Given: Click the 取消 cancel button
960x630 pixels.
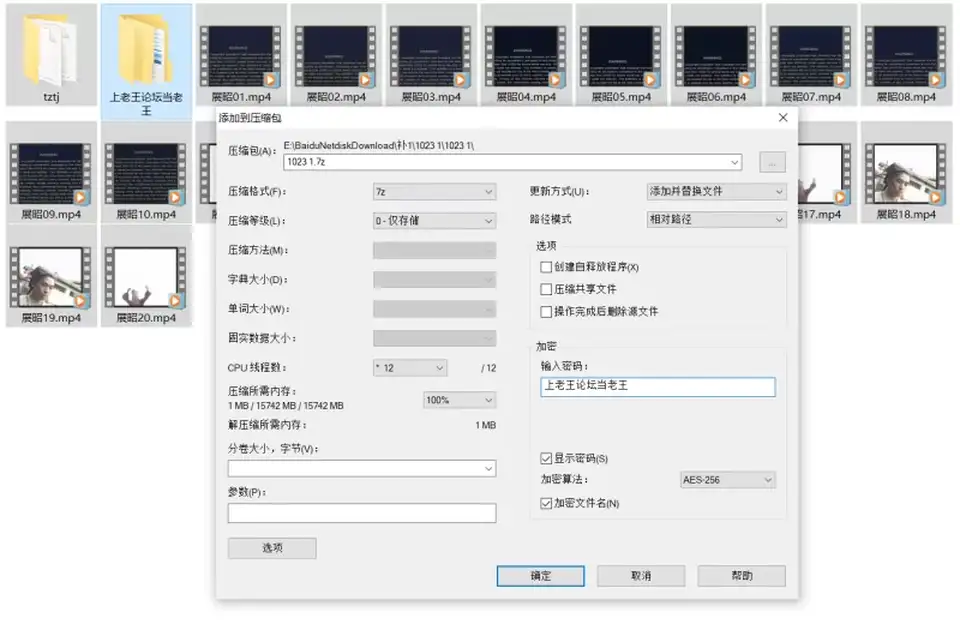Looking at the screenshot, I should pos(641,576).
